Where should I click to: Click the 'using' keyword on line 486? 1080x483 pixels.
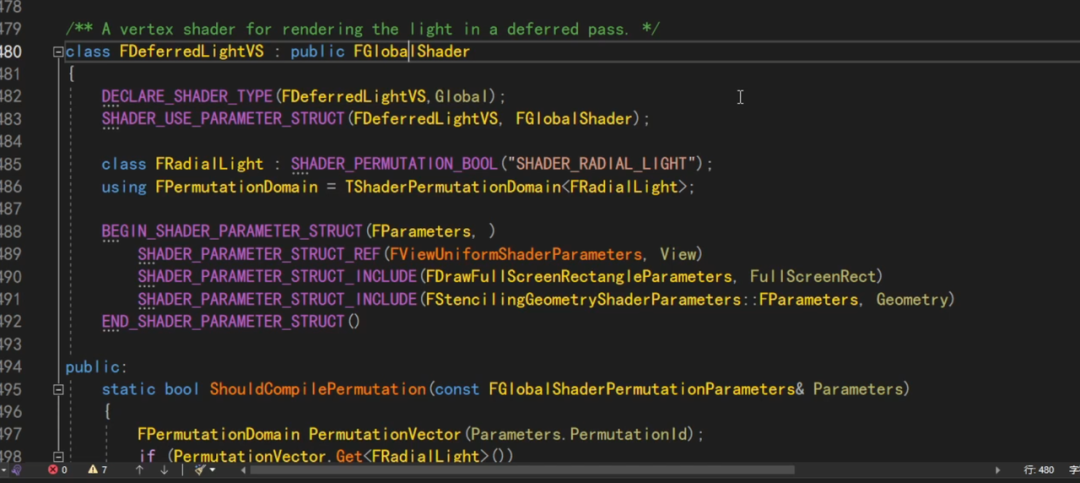(124, 187)
